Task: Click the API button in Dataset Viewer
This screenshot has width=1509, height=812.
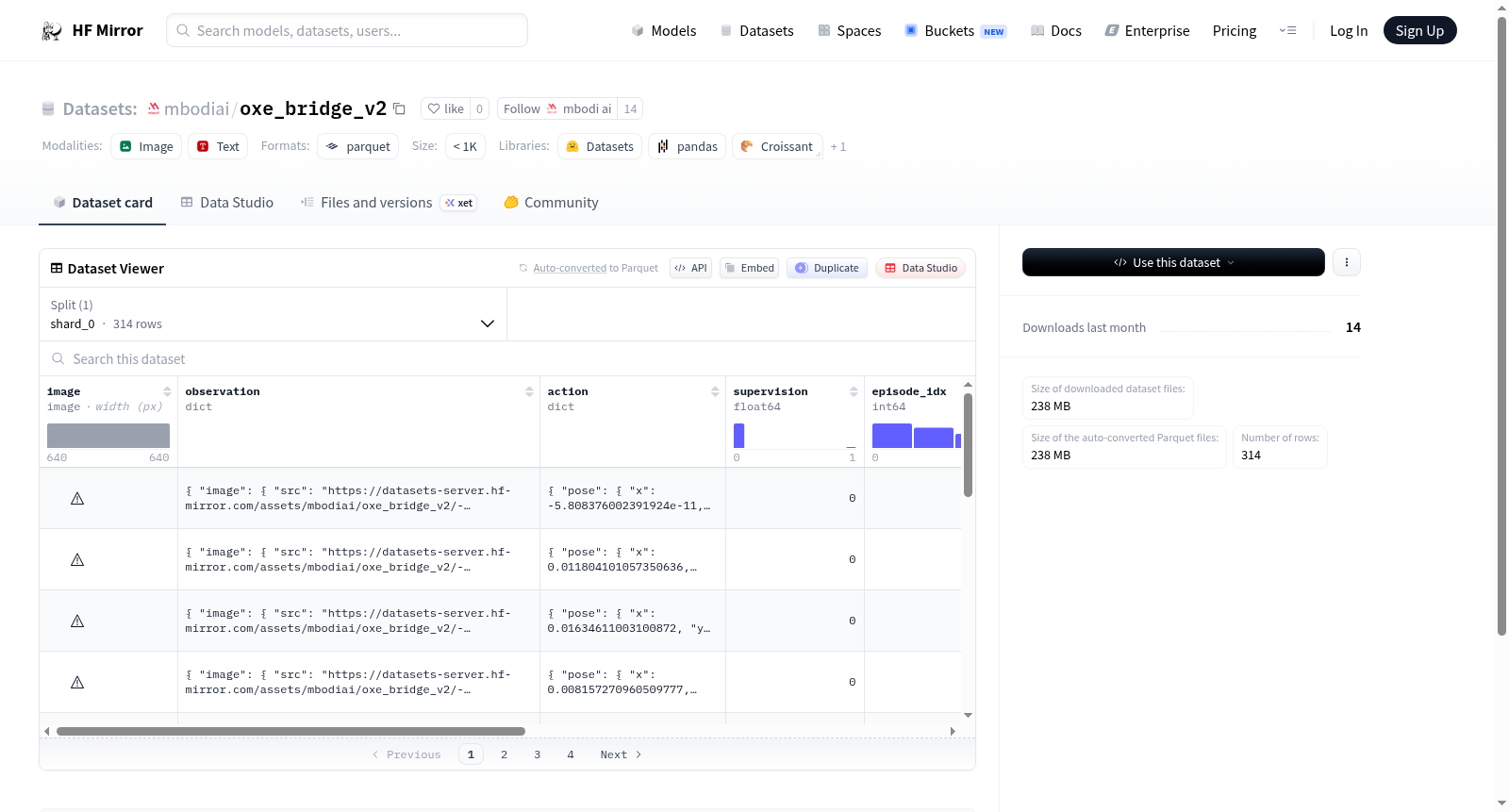Action: (x=690, y=268)
